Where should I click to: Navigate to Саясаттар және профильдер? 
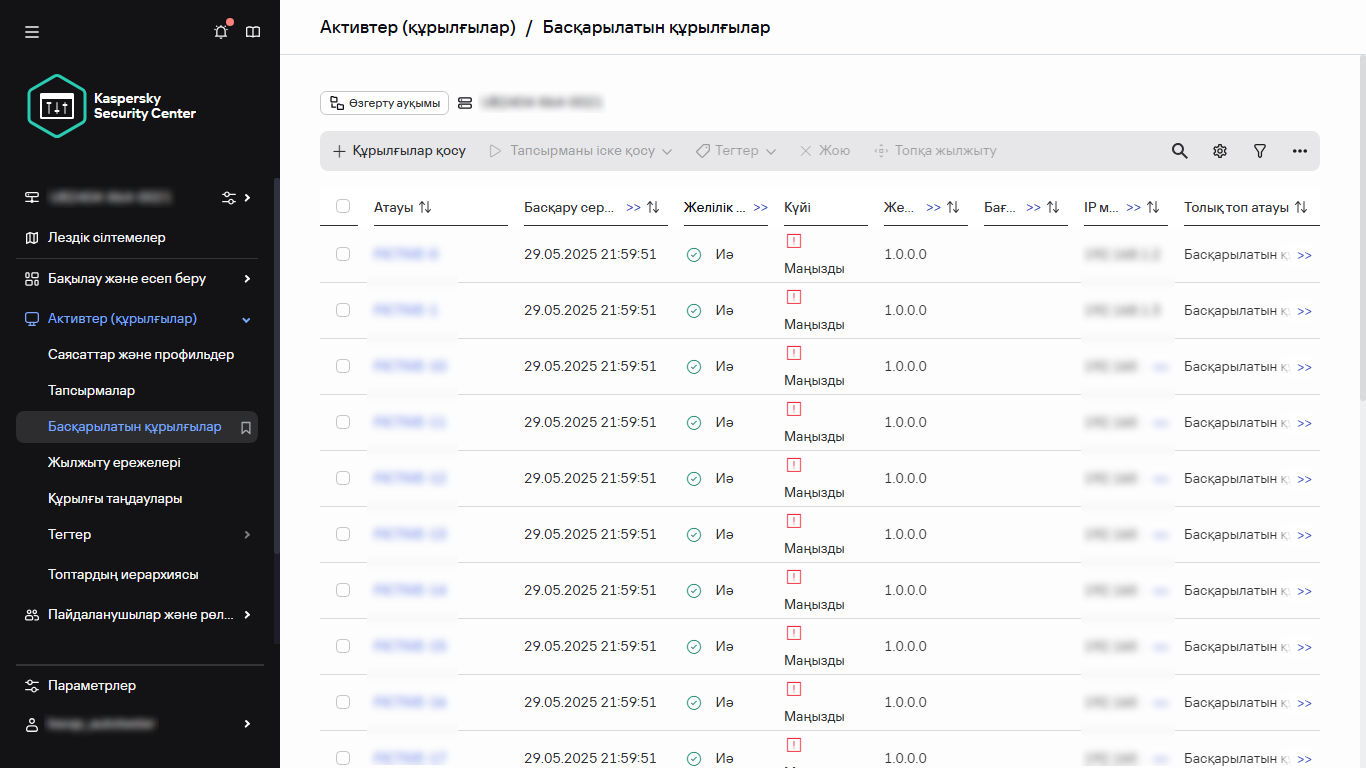point(140,354)
